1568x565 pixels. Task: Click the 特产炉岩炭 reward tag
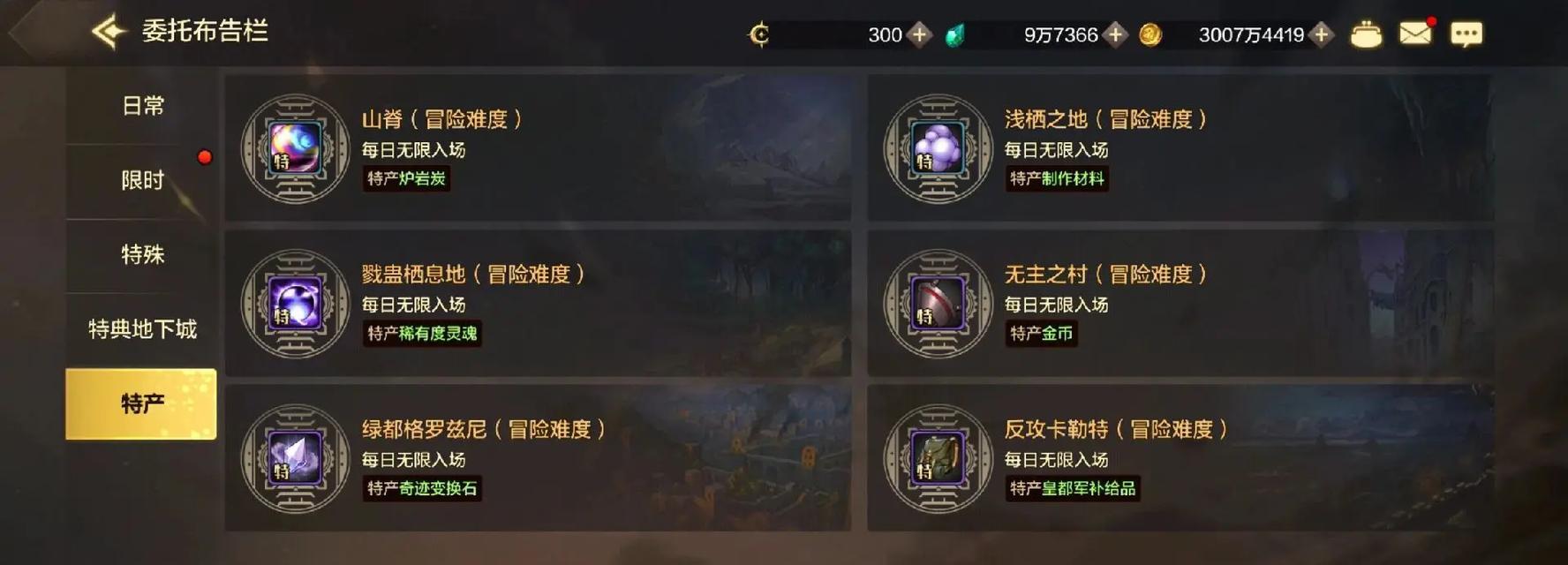407,178
